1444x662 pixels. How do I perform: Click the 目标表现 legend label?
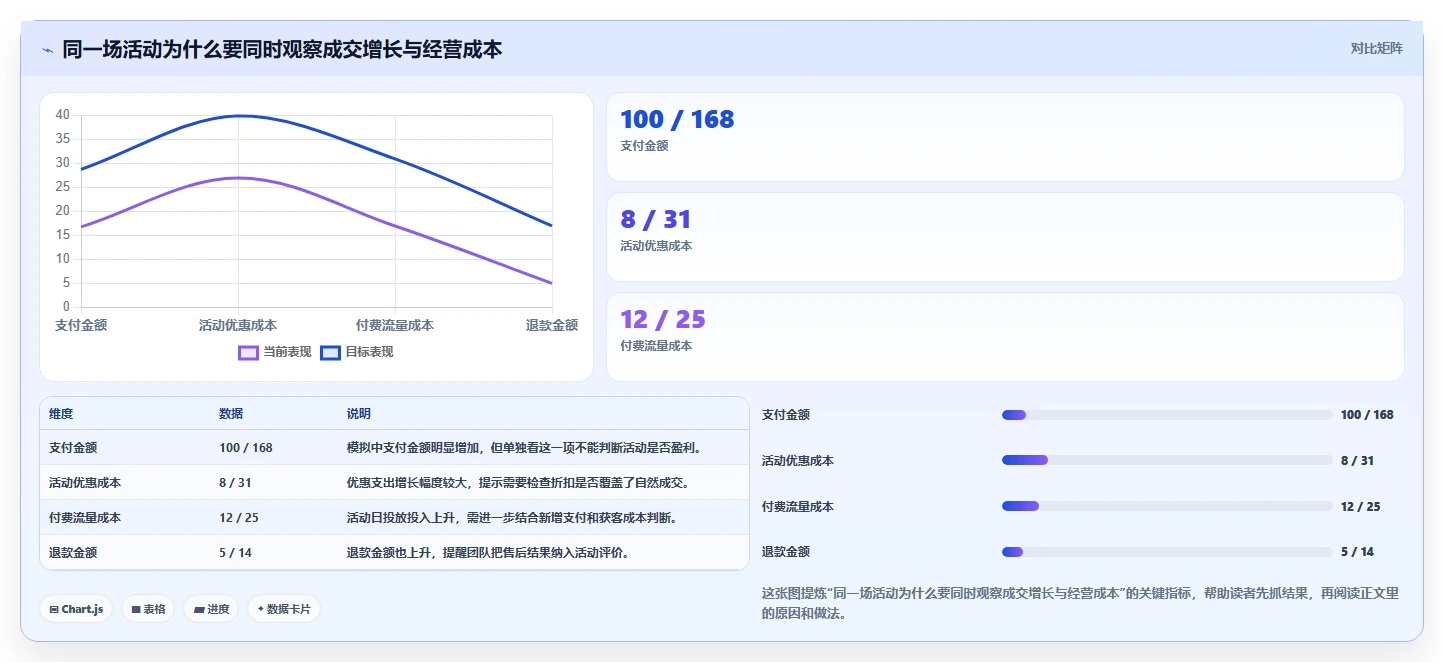pyautogui.click(x=369, y=352)
